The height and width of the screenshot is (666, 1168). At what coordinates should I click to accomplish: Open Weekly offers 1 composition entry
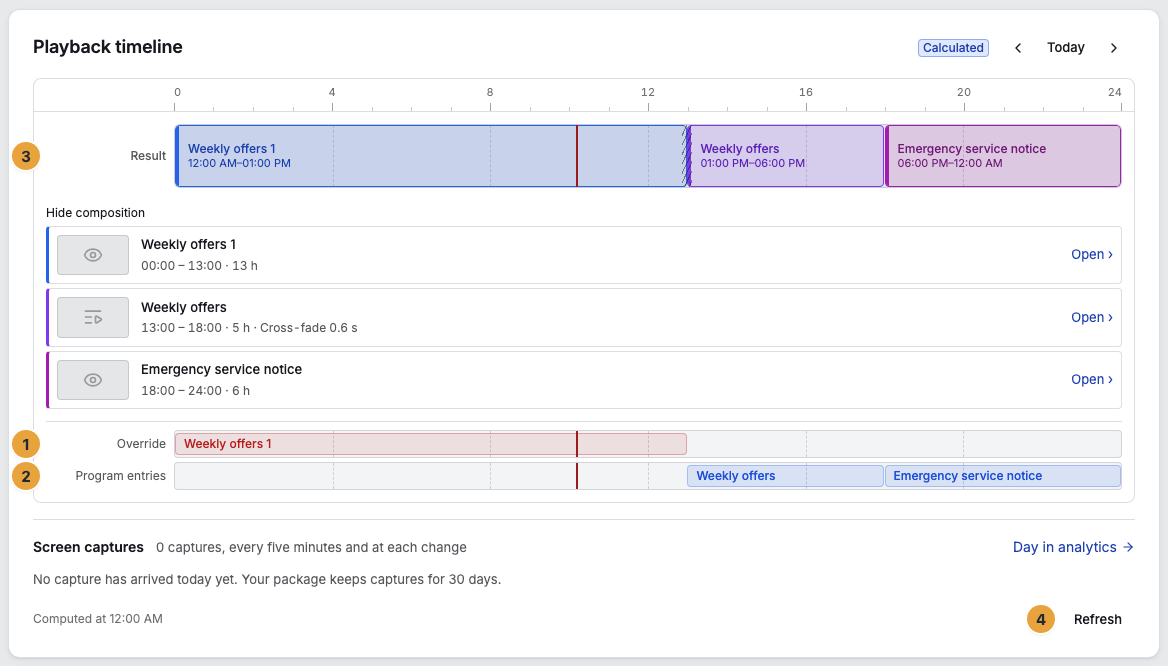click(x=1092, y=255)
